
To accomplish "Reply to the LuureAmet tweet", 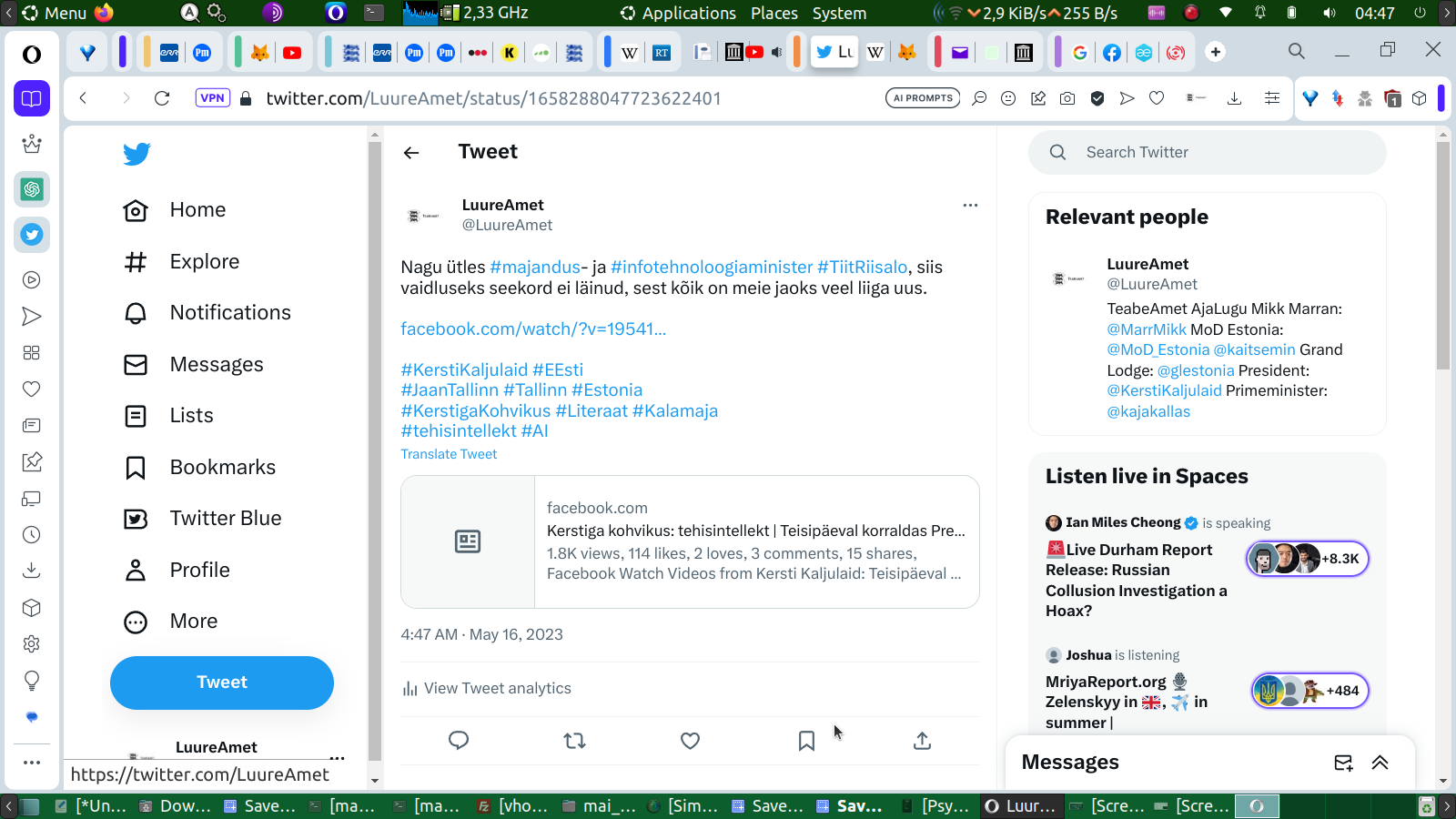I will point(459,741).
